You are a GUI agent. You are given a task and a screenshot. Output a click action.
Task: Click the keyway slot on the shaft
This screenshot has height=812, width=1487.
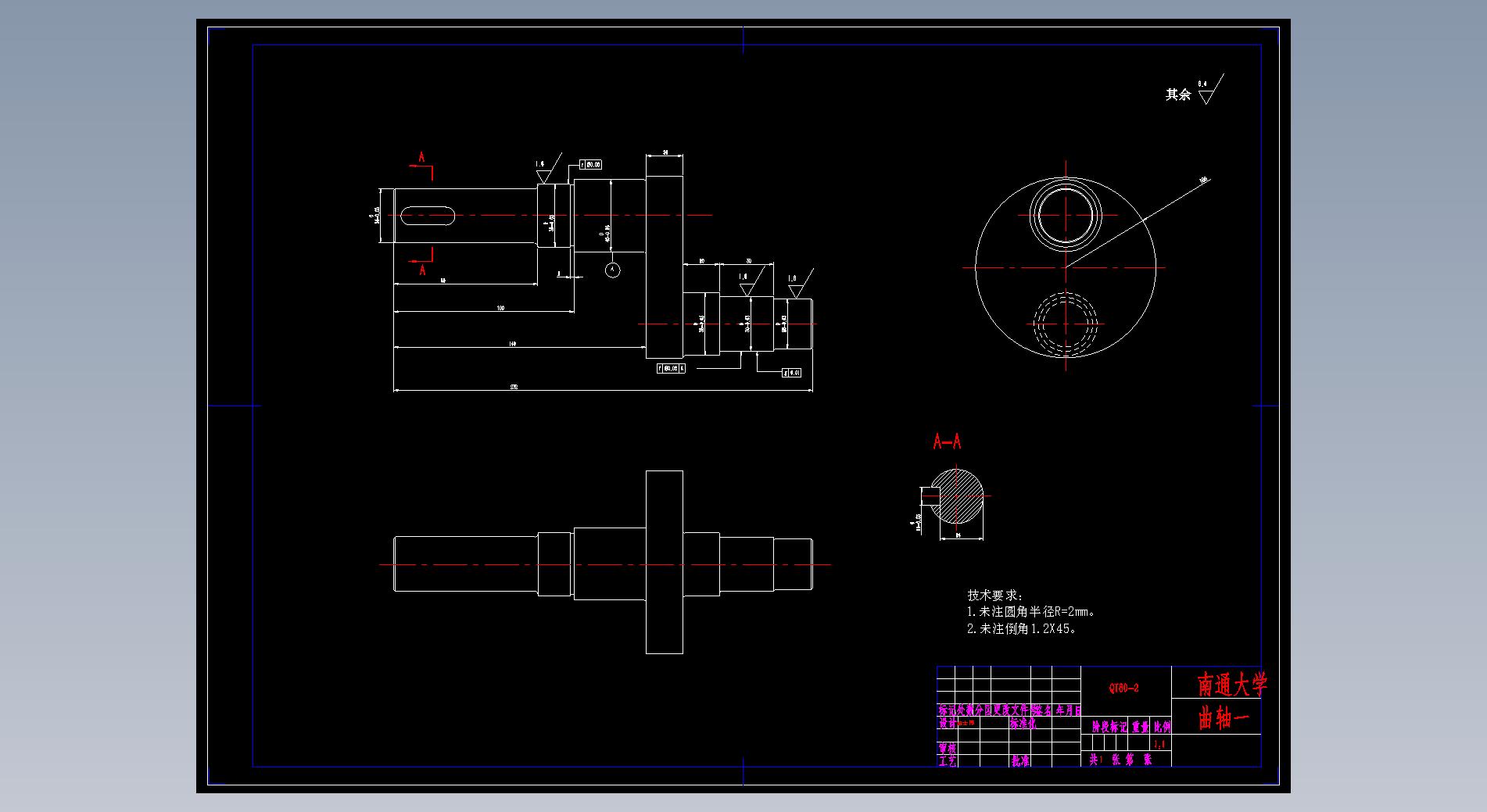pyautogui.click(x=428, y=216)
